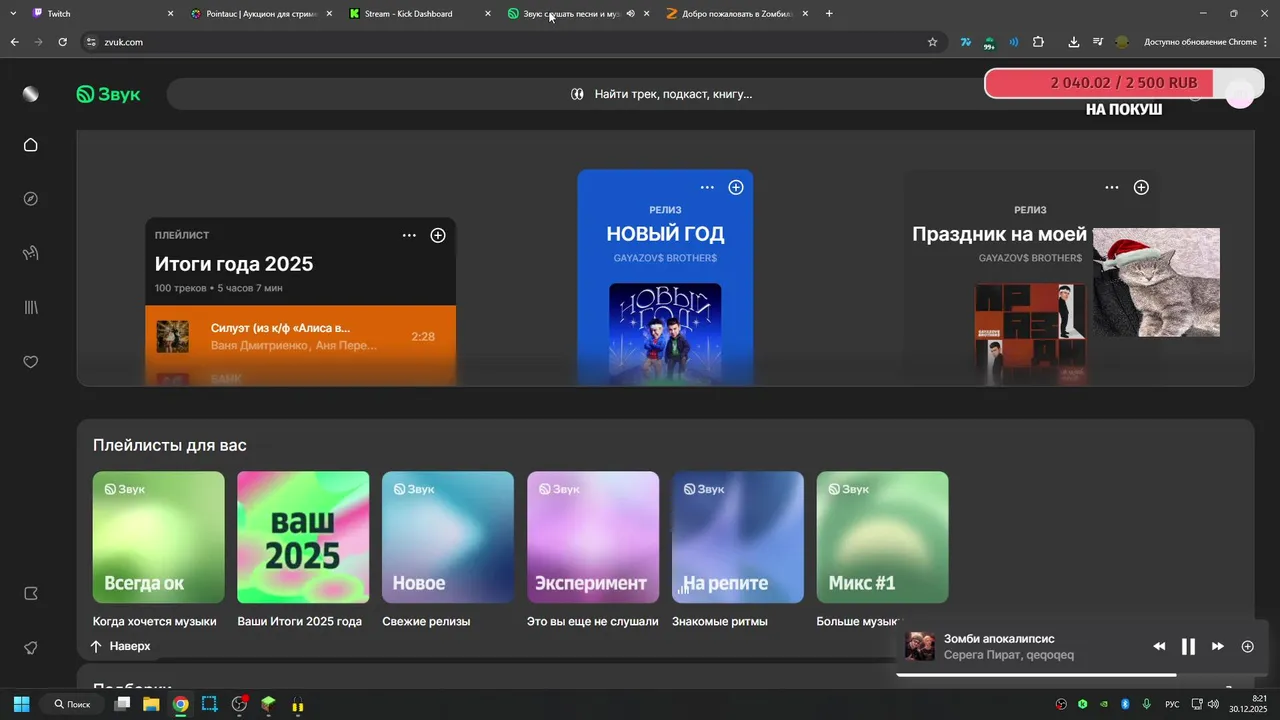Open the Windows Start menu

click(21, 704)
